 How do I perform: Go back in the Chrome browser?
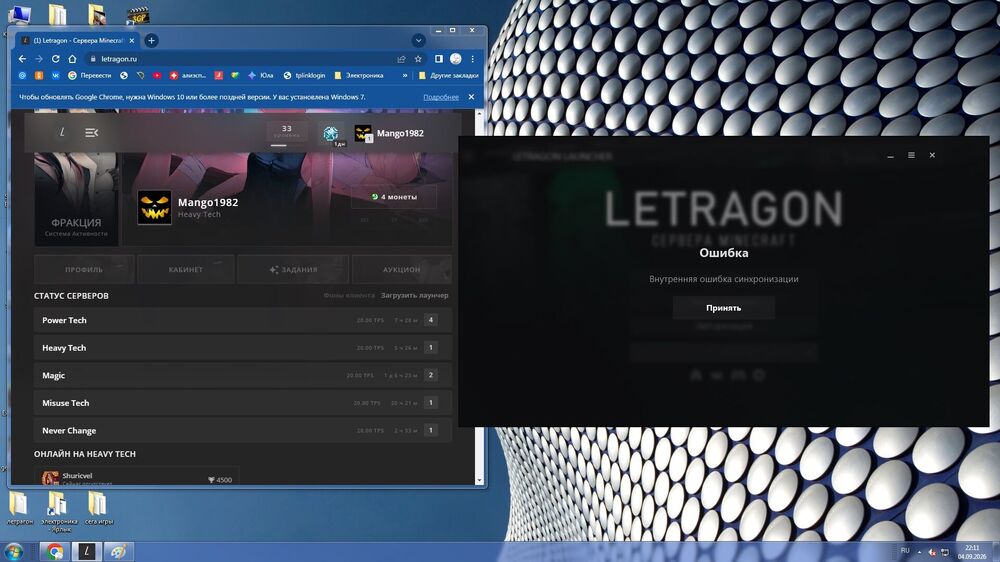tap(22, 59)
